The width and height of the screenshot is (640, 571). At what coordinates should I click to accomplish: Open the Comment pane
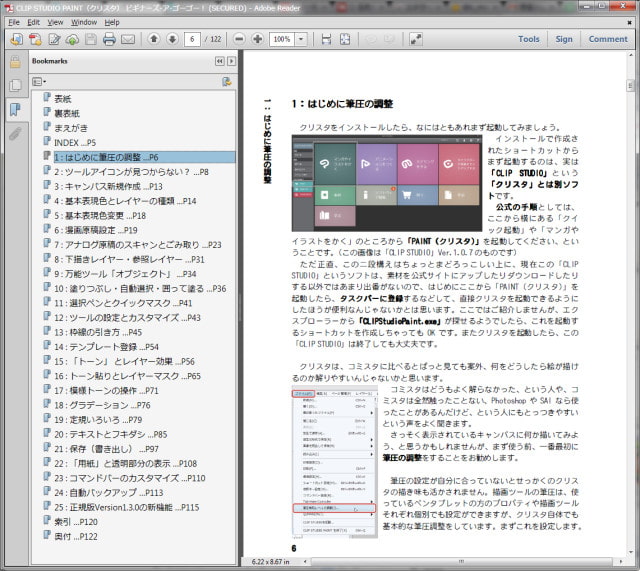608,40
